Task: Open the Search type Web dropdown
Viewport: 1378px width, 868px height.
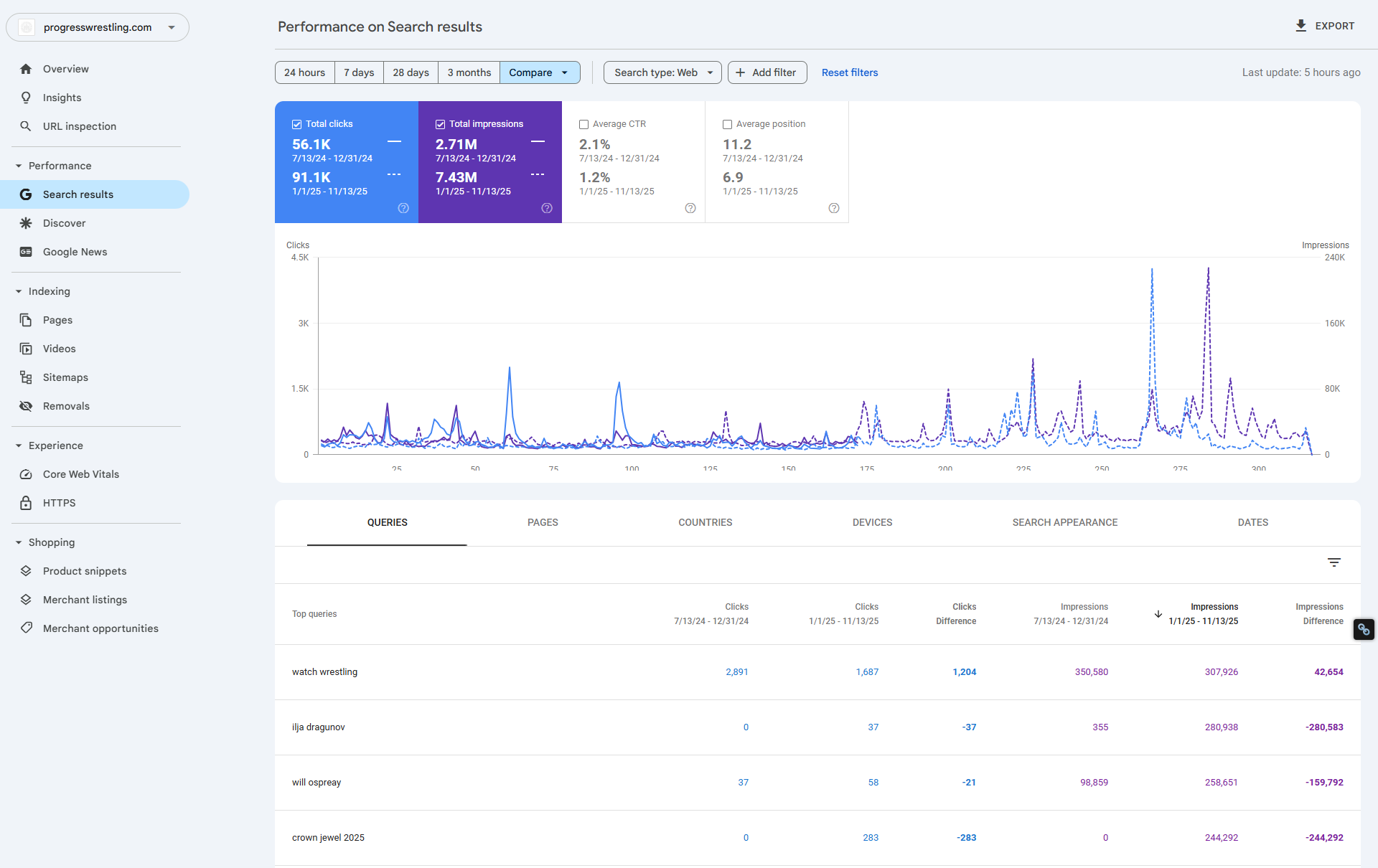Action: click(x=661, y=72)
